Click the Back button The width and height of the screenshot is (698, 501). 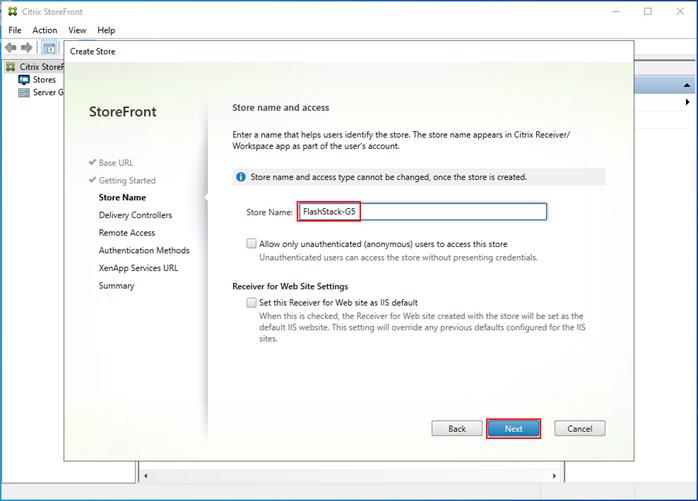[x=457, y=428]
